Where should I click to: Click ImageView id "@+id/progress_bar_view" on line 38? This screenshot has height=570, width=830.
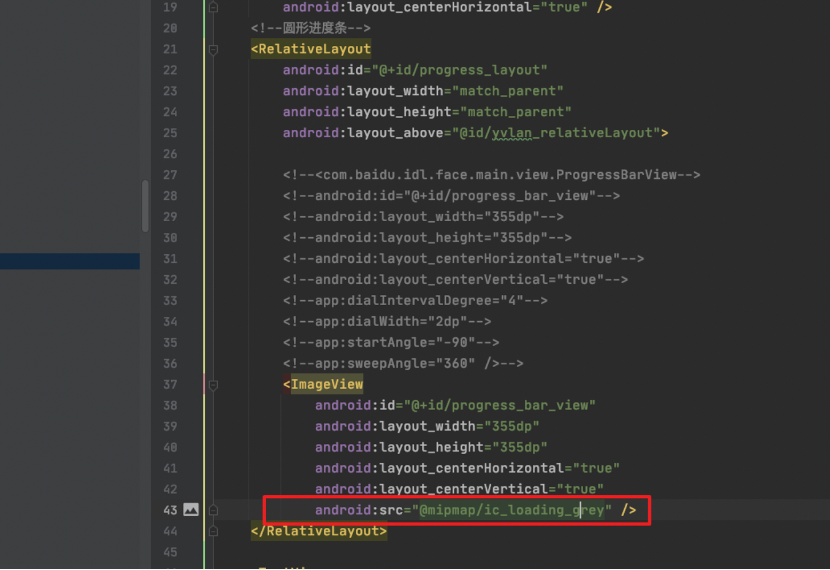[x=500, y=405]
